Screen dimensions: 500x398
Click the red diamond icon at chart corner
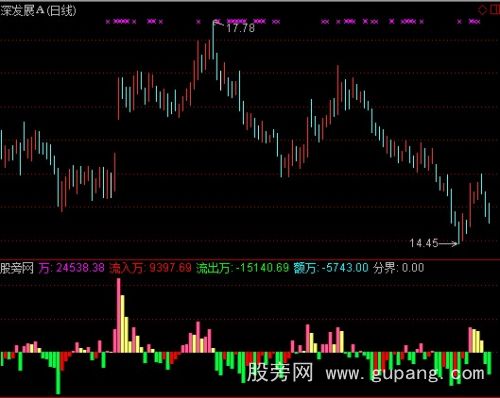482,10
